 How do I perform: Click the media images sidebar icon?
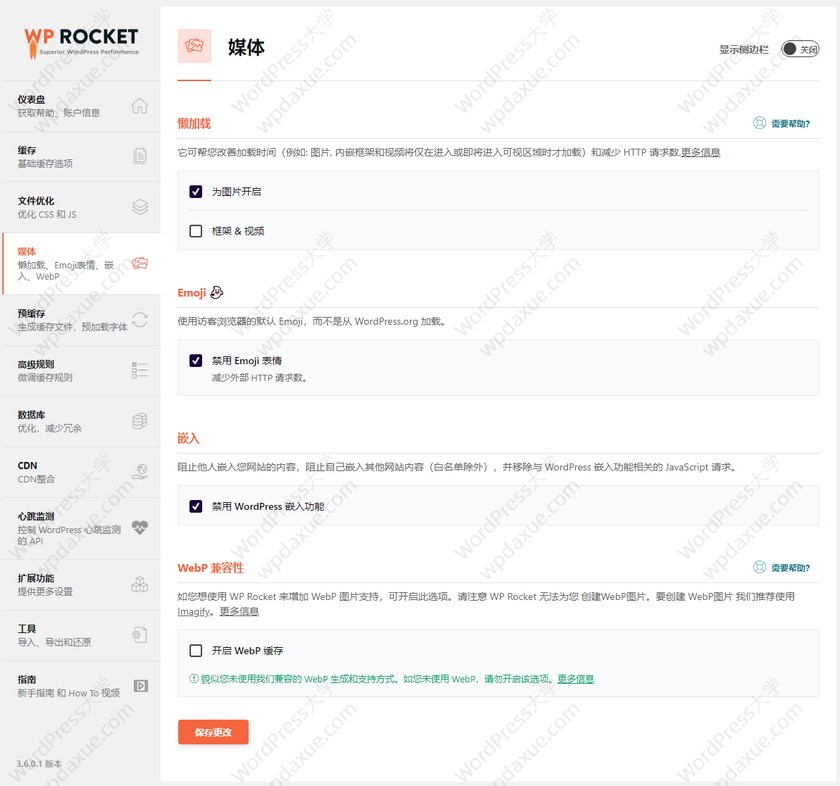coord(140,263)
